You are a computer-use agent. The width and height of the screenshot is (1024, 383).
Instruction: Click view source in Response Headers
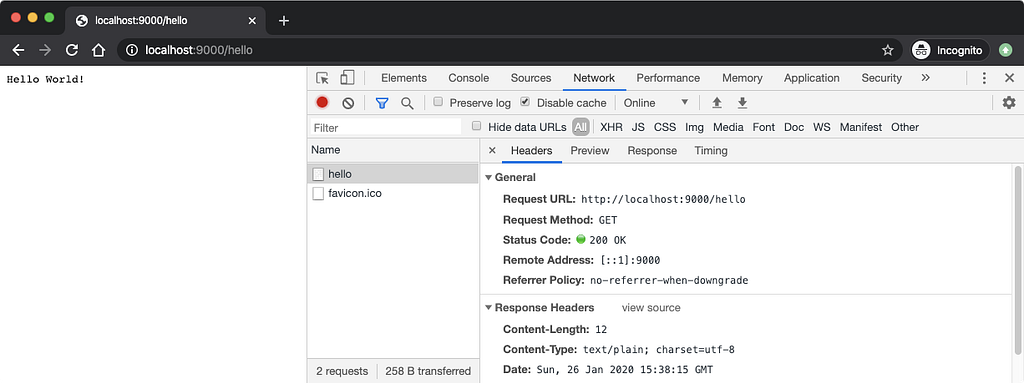(650, 308)
